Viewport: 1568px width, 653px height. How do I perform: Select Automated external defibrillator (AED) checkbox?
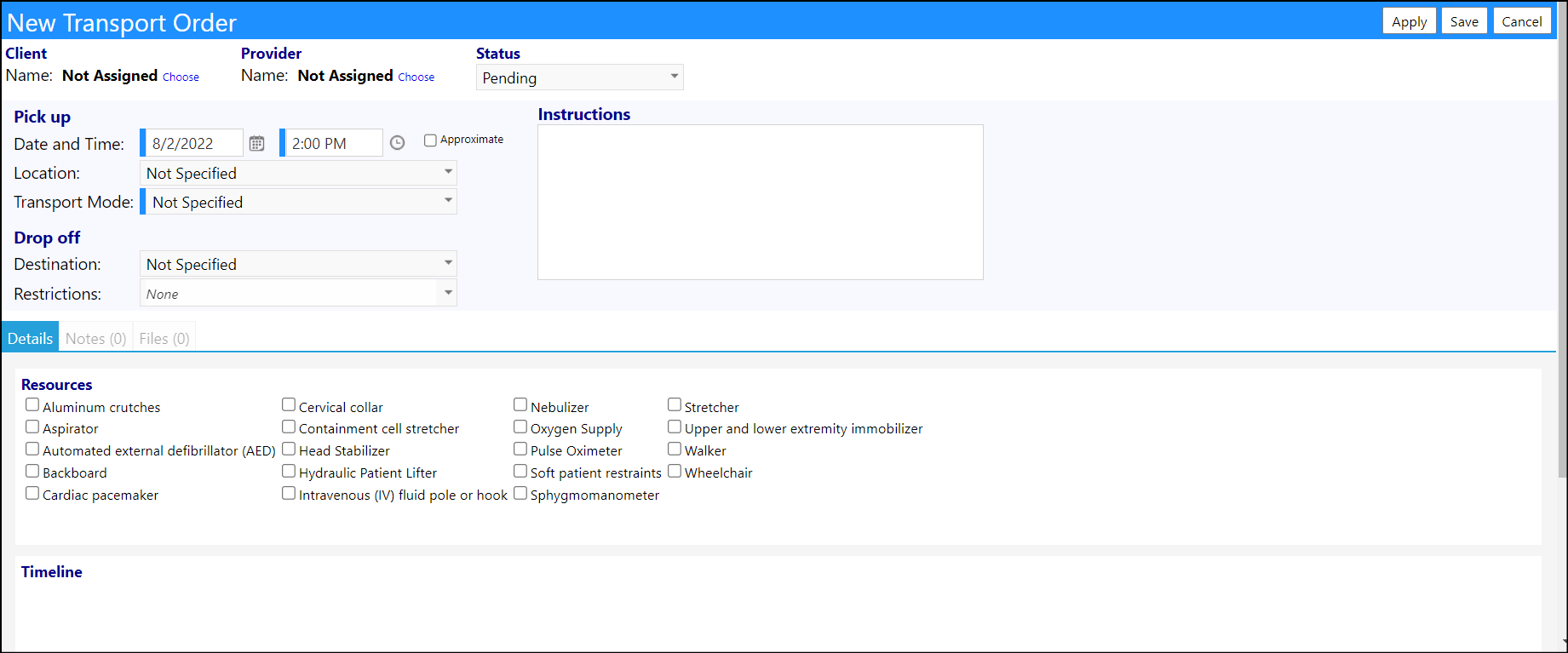pos(32,449)
